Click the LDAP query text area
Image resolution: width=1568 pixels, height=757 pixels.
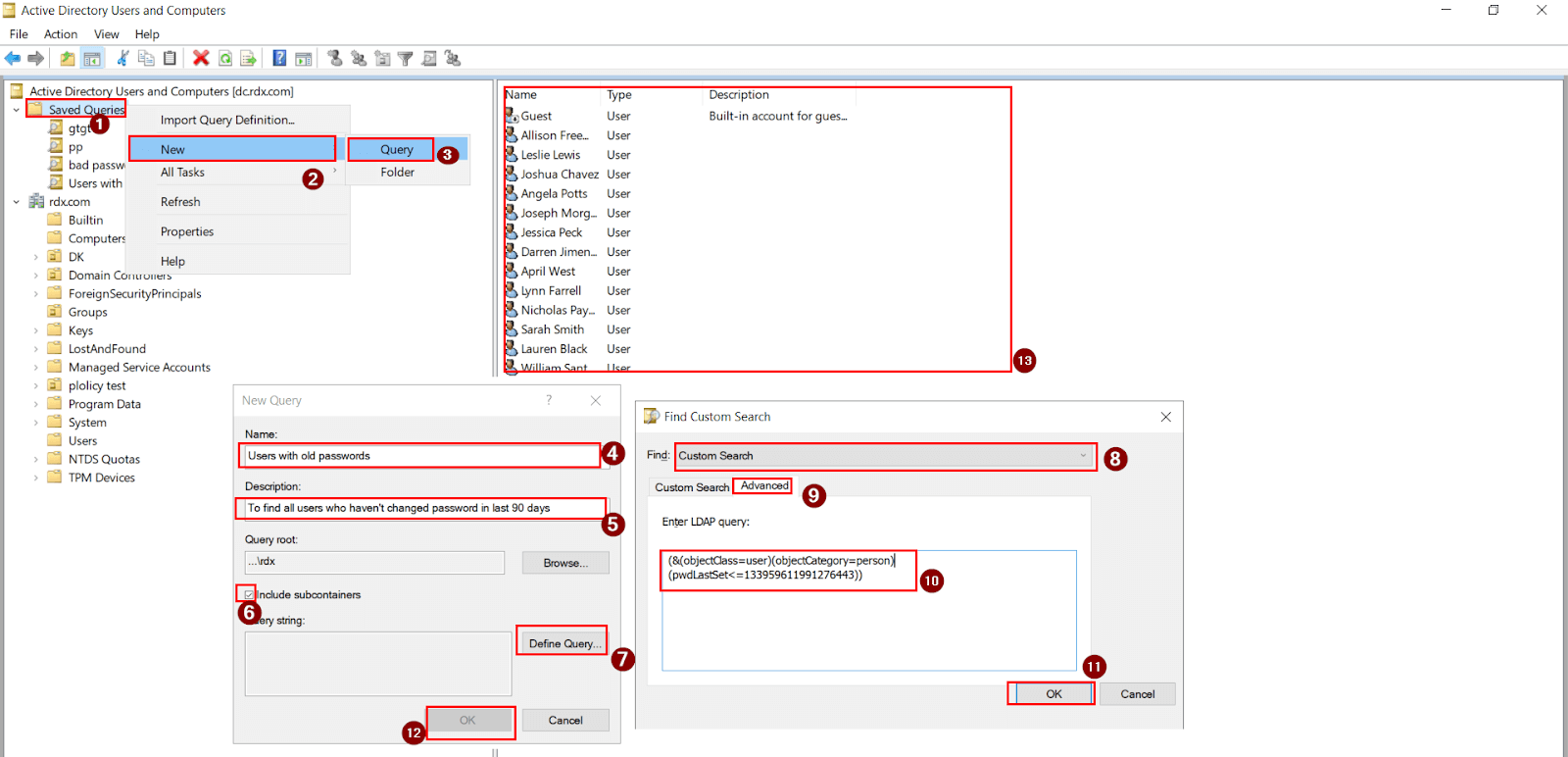click(868, 611)
